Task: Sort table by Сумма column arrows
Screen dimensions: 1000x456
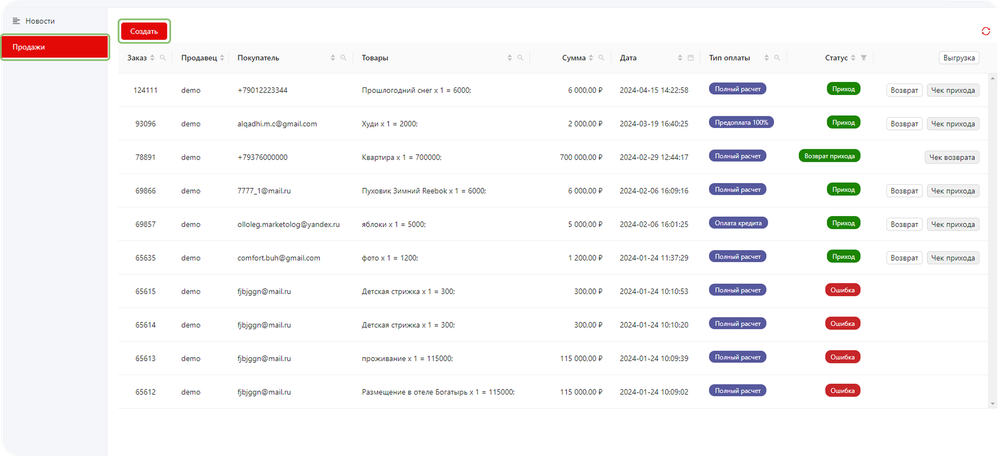Action: 591,58
